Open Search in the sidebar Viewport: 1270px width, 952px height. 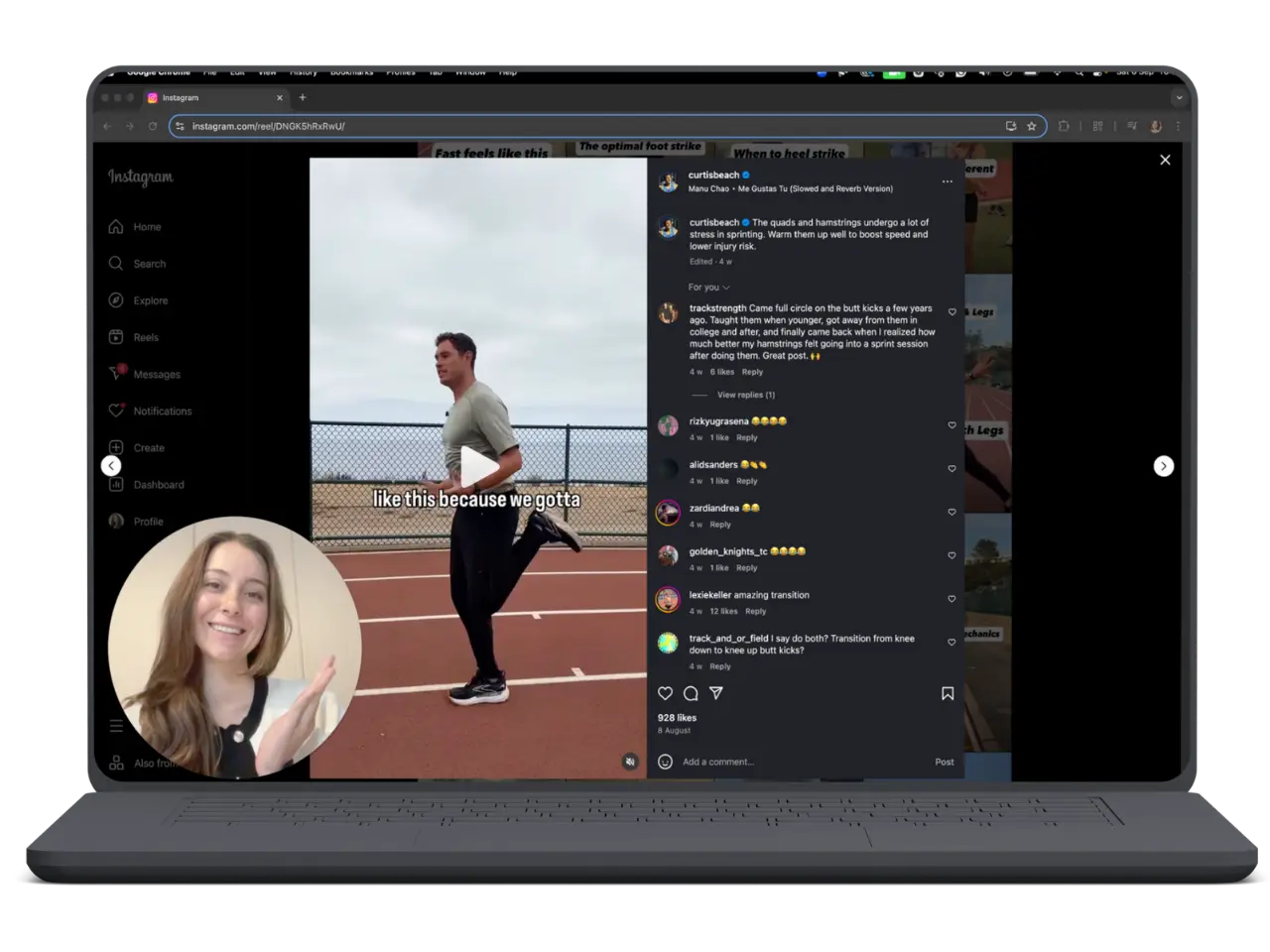click(149, 264)
